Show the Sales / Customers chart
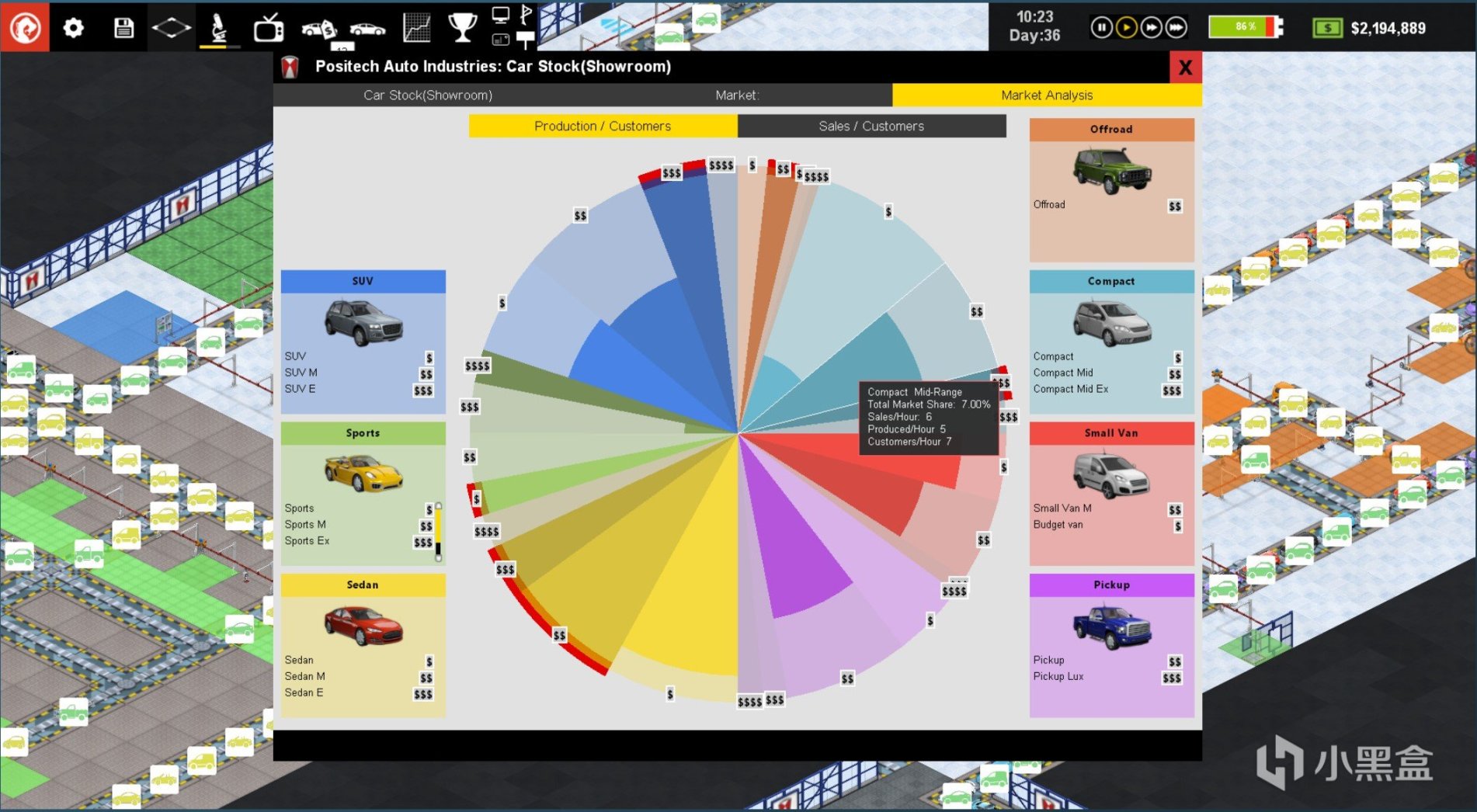This screenshot has width=1477, height=812. [x=871, y=126]
